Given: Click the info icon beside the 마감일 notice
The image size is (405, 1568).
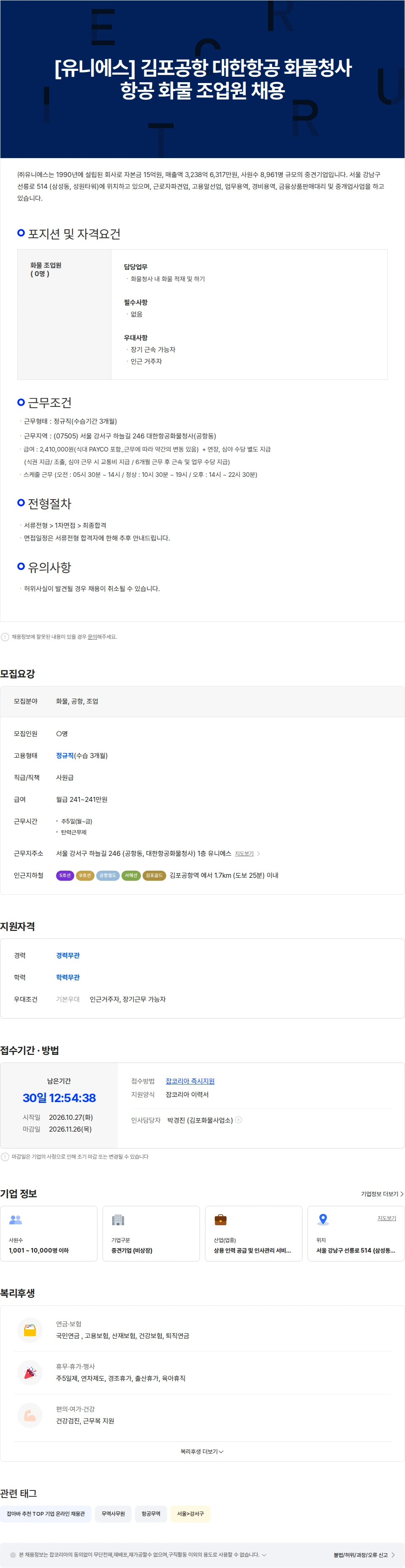Looking at the screenshot, I should [x=5, y=1157].
